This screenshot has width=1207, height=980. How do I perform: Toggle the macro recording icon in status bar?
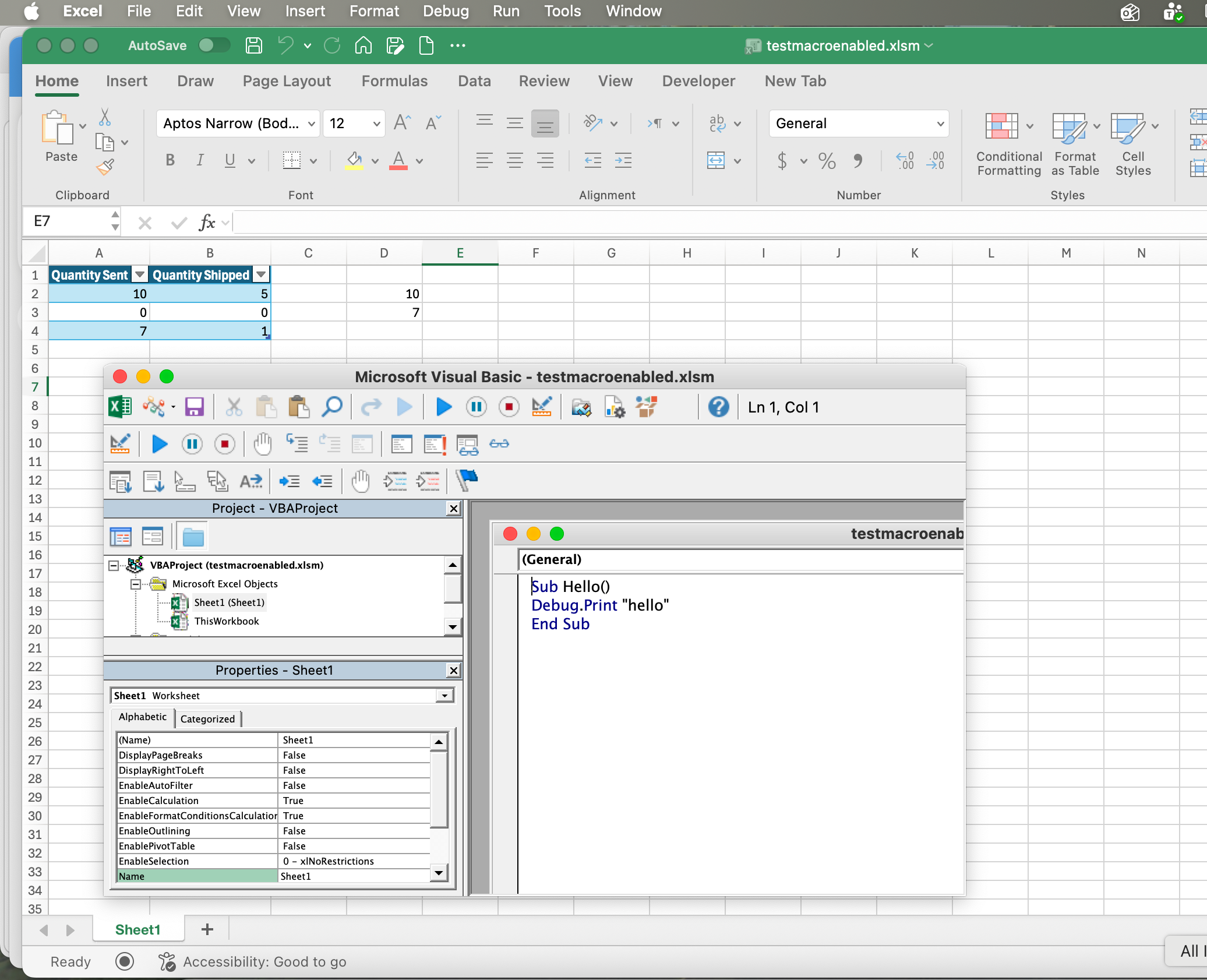pyautogui.click(x=124, y=961)
